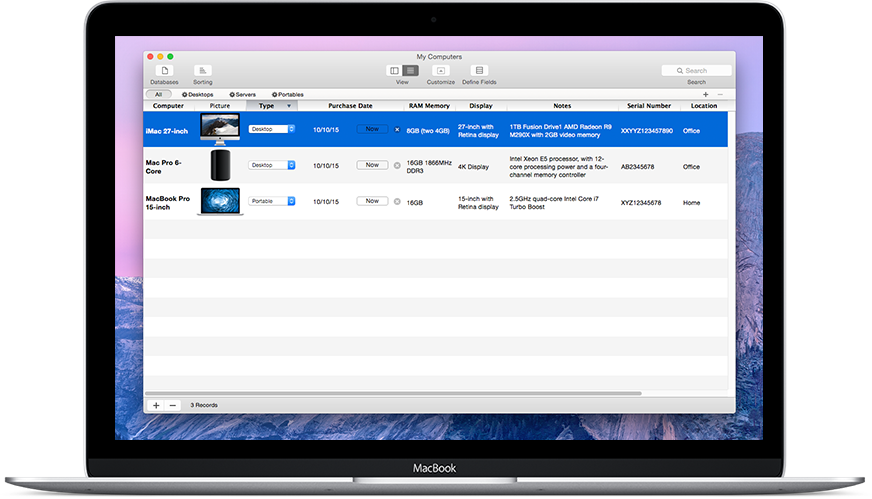This screenshot has width=872, height=499.
Task: Click the Serial Number column header
Action: coord(649,106)
